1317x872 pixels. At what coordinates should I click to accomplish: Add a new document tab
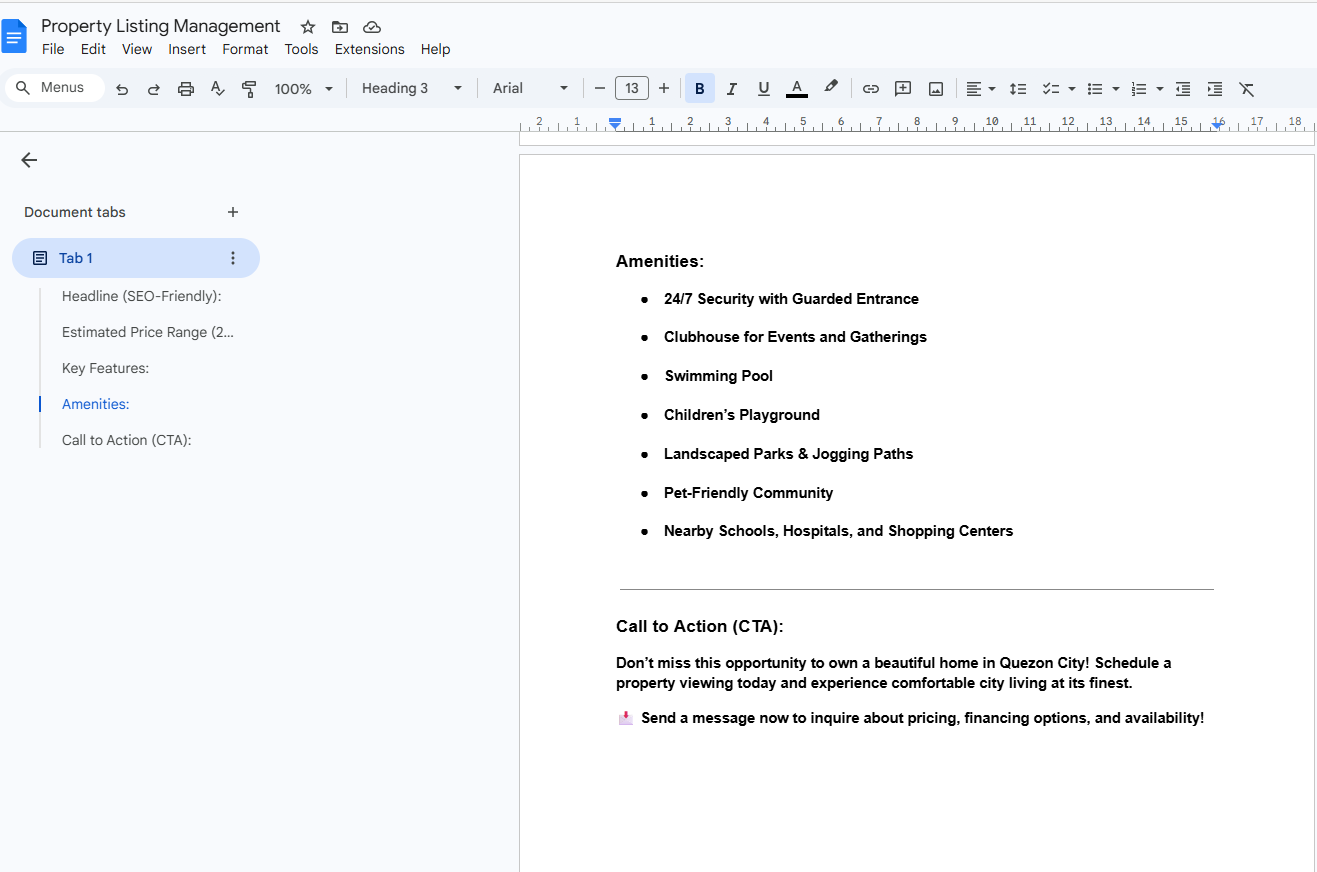[x=233, y=212]
